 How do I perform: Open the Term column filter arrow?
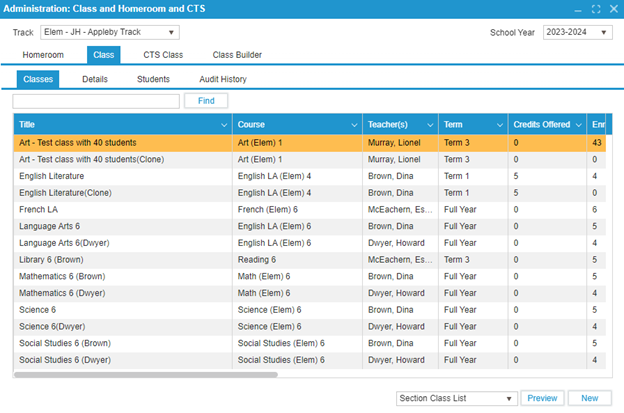point(497,125)
